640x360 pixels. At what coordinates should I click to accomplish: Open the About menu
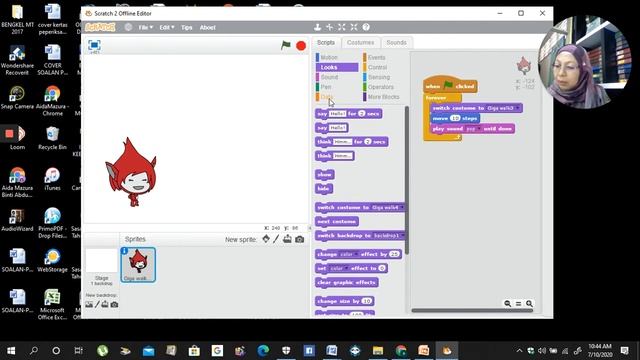click(x=207, y=28)
